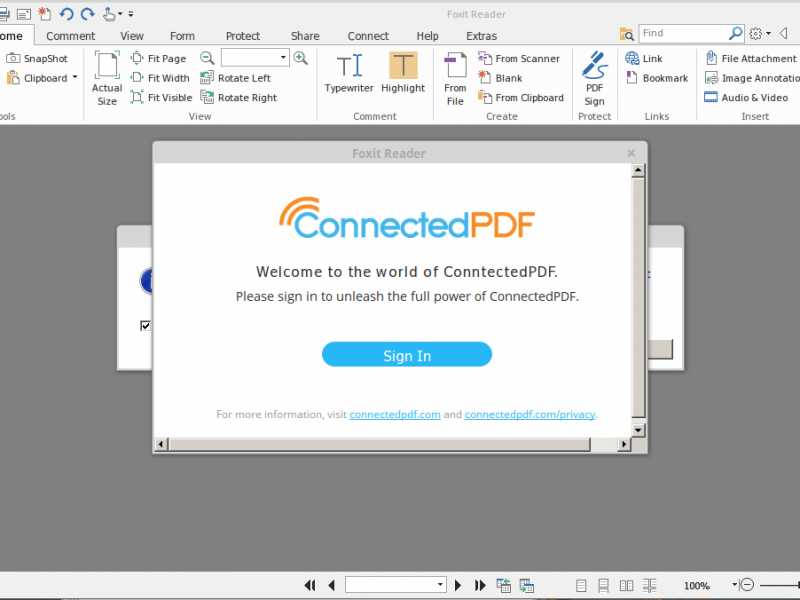Viewport: 800px width, 600px height.
Task: Create PDF From File
Action: pos(455,79)
